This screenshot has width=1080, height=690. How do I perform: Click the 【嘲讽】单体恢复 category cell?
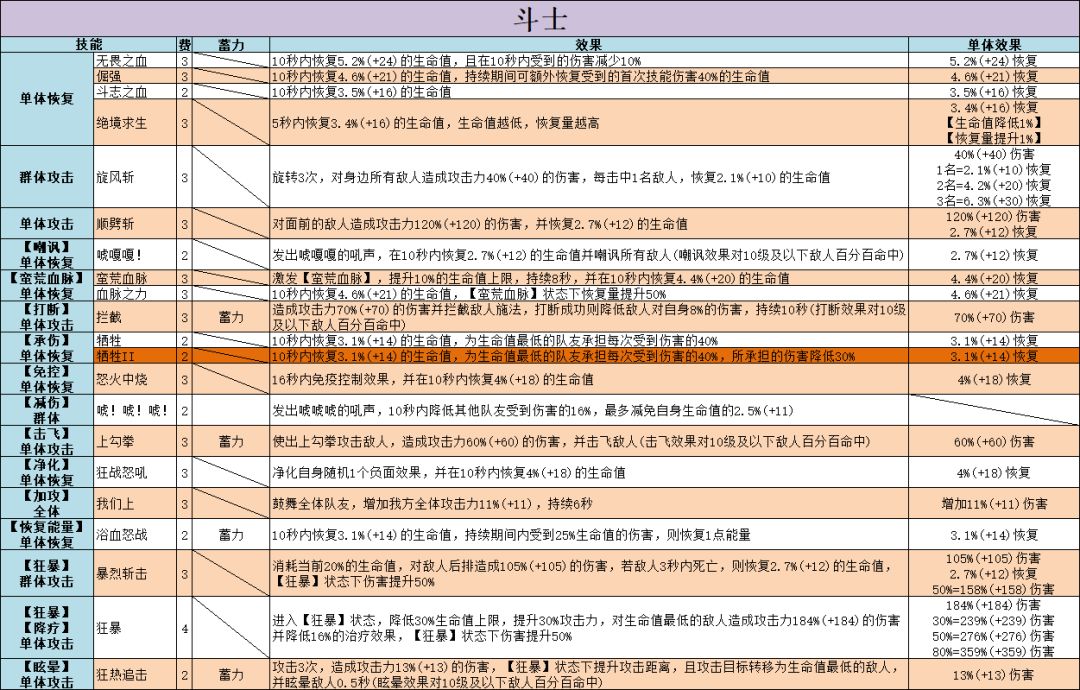[47, 254]
